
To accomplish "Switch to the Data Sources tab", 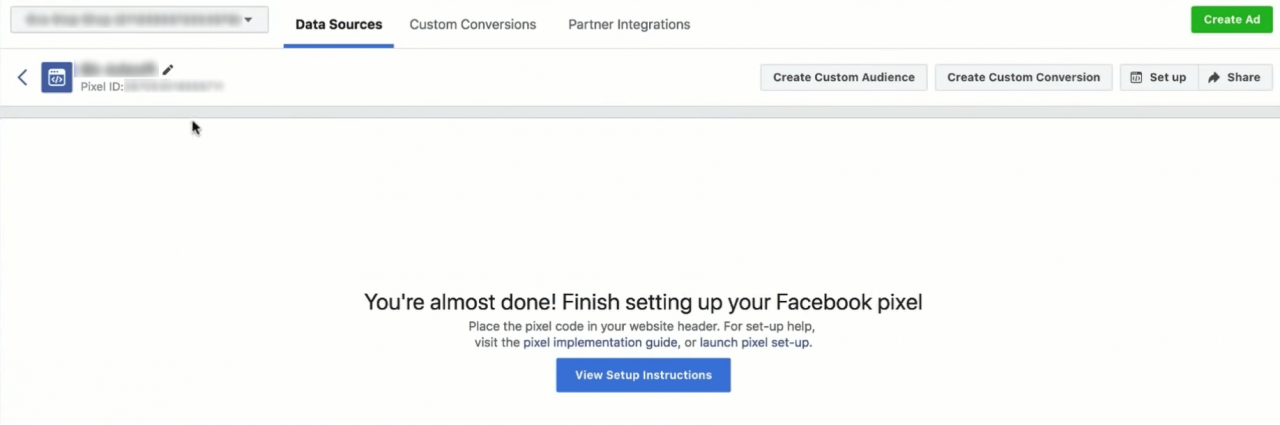I will coord(338,24).
